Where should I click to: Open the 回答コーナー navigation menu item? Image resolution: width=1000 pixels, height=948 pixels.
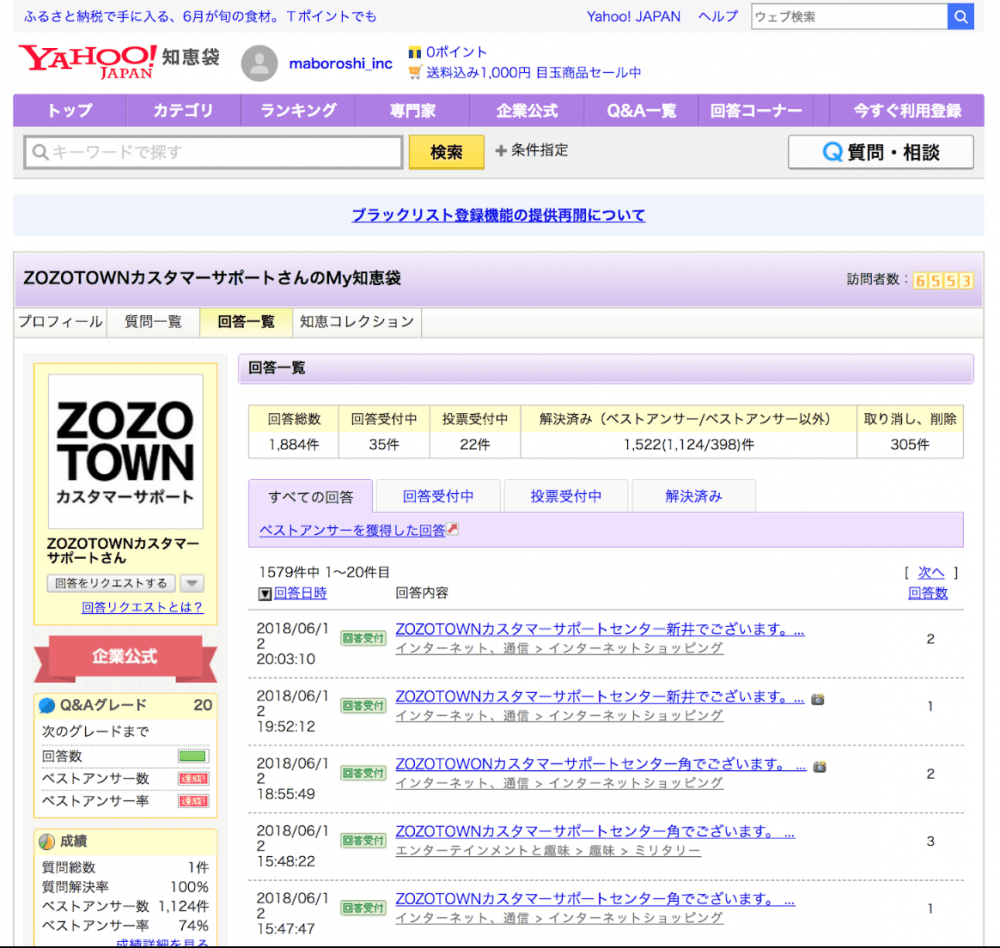(x=756, y=110)
